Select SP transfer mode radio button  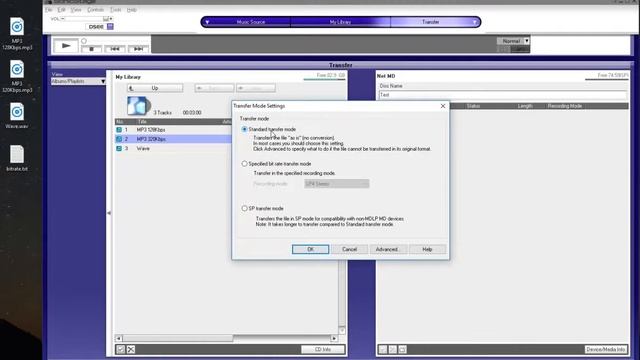244,209
